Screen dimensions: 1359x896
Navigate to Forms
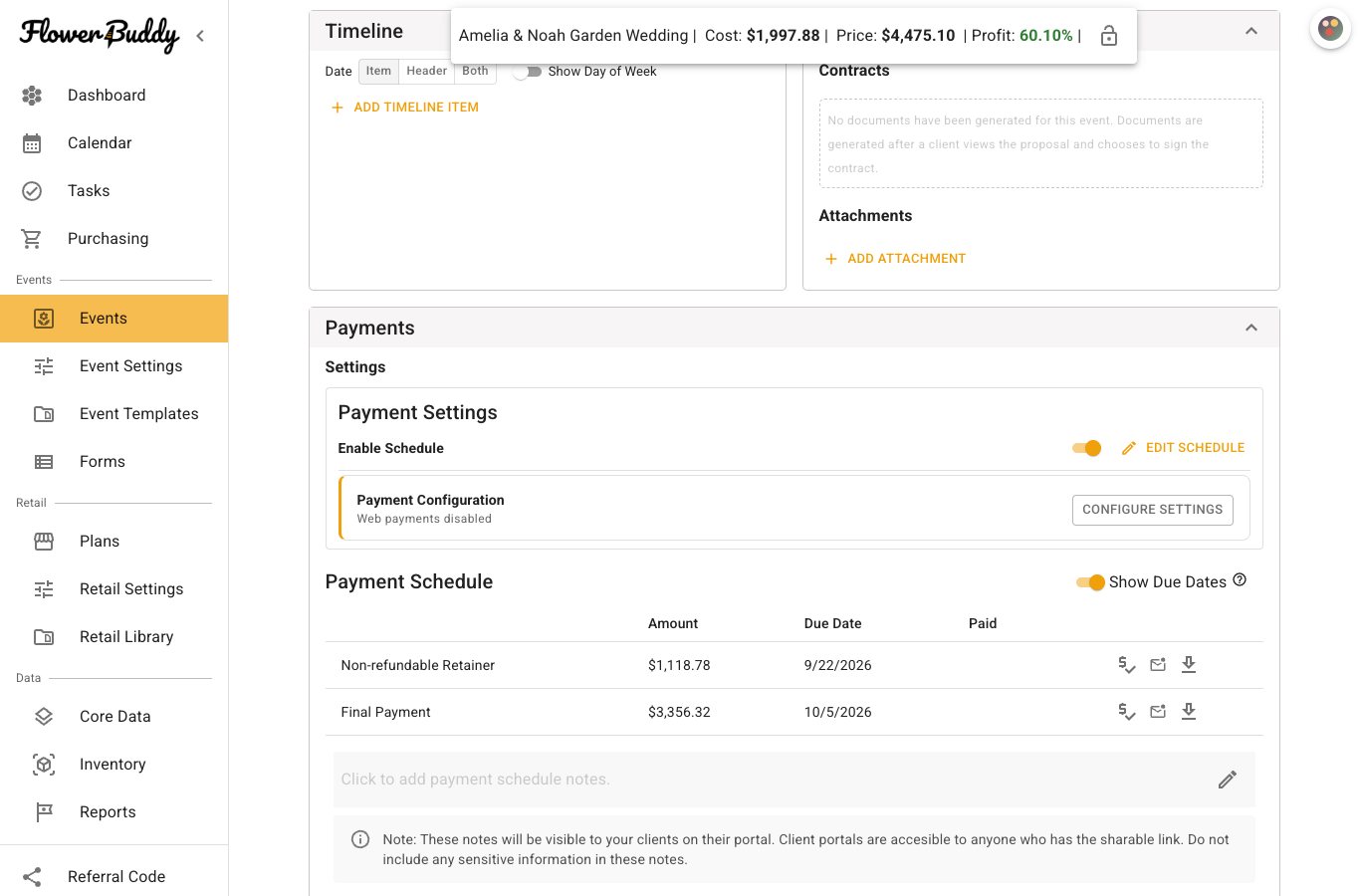tap(114, 462)
